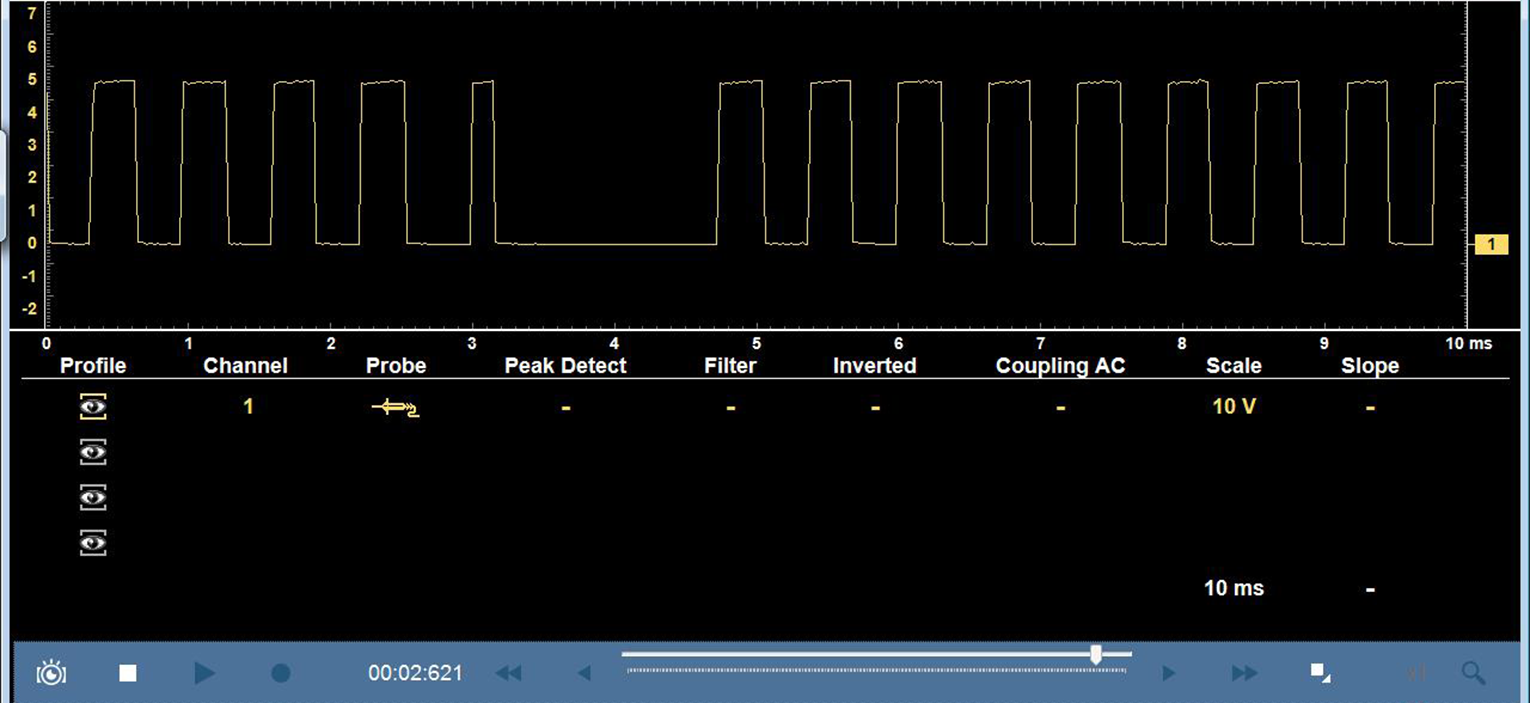Select the yellow probe type icon
The image size is (1530, 703).
click(395, 407)
